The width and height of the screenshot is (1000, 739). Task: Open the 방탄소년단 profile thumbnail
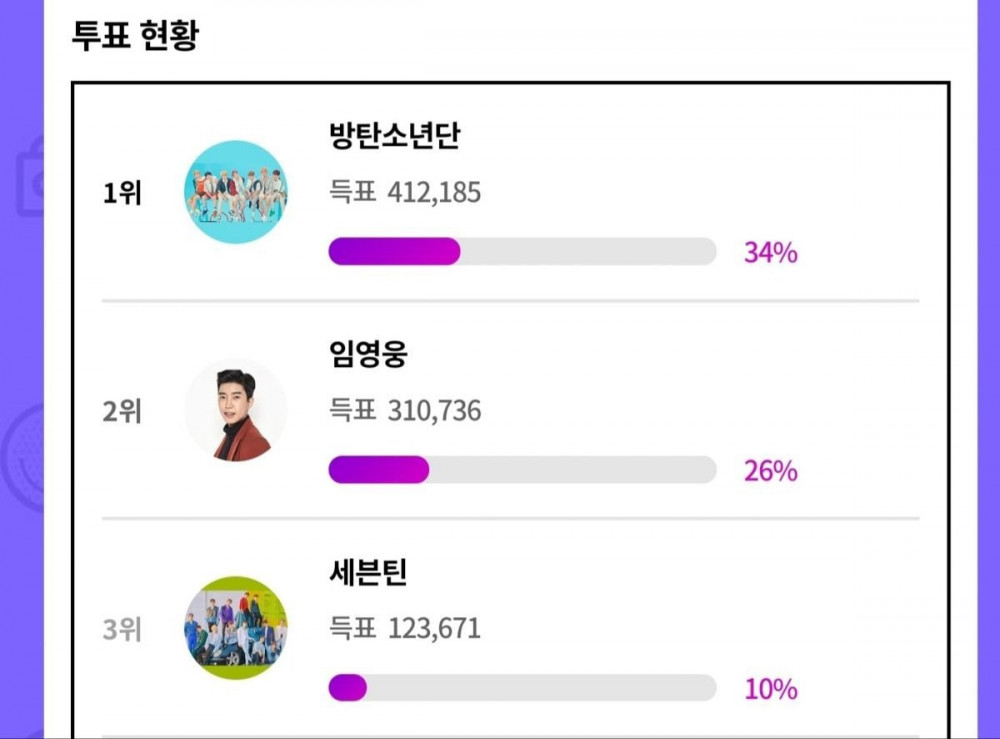click(x=236, y=192)
